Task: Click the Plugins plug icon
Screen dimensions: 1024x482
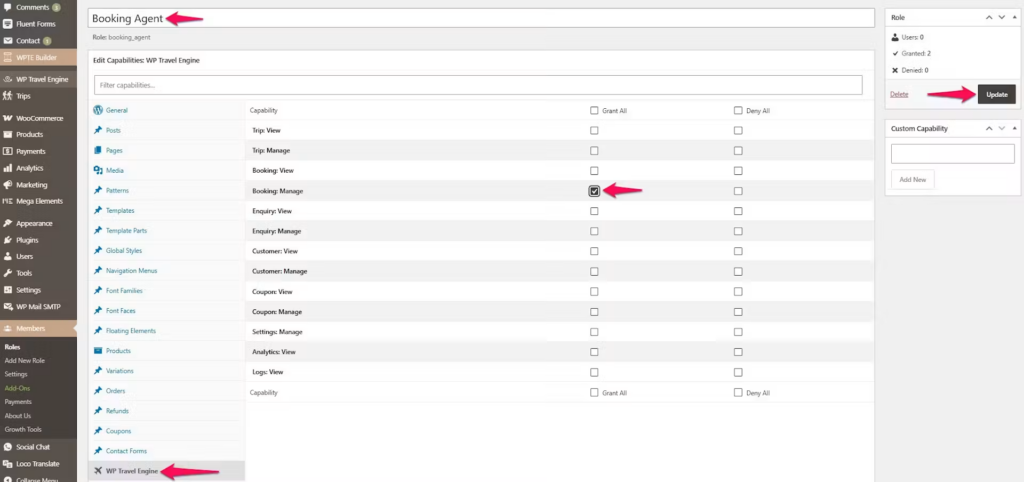Action: [7, 240]
